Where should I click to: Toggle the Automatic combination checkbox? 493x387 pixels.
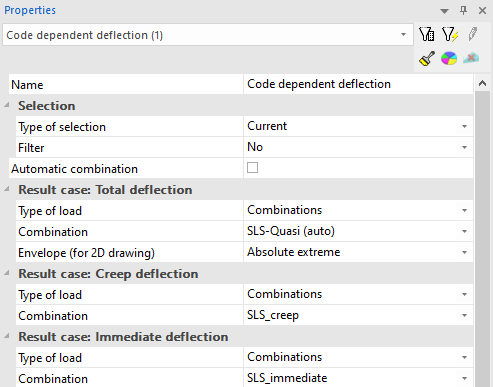click(x=252, y=167)
